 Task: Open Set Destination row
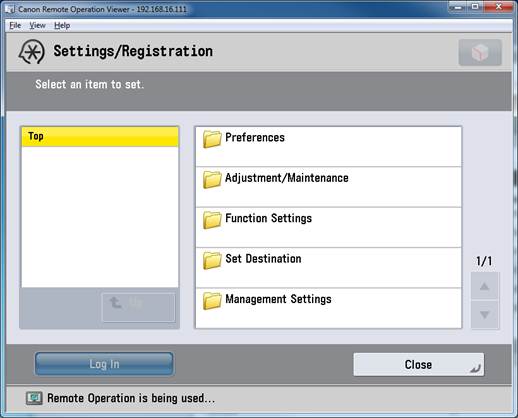pyautogui.click(x=329, y=268)
